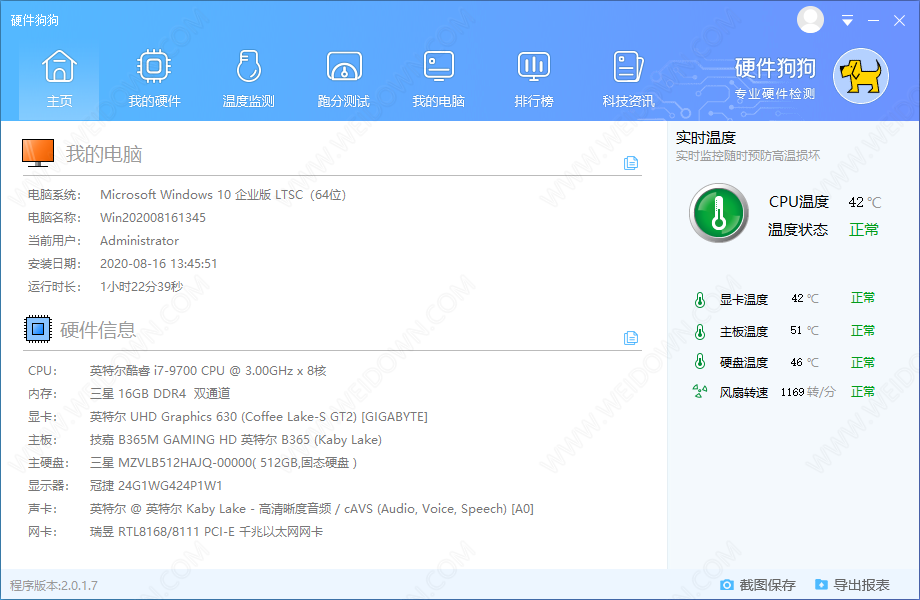The image size is (920, 600).
Task: Select the 三星 16GB DDR4 memory row
Action: 160,394
